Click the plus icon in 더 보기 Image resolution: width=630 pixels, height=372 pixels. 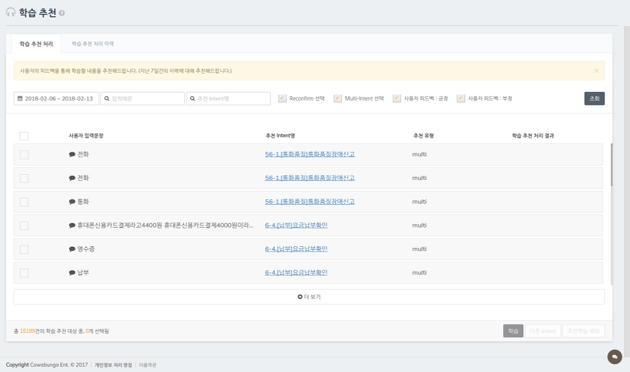click(300, 297)
